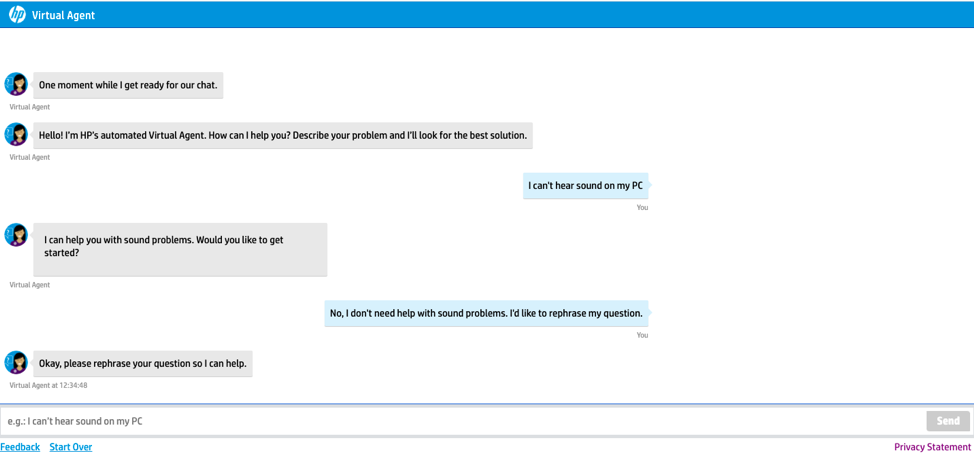
Task: Click the "Okay, please rephrase your question" message
Action: coord(142,363)
